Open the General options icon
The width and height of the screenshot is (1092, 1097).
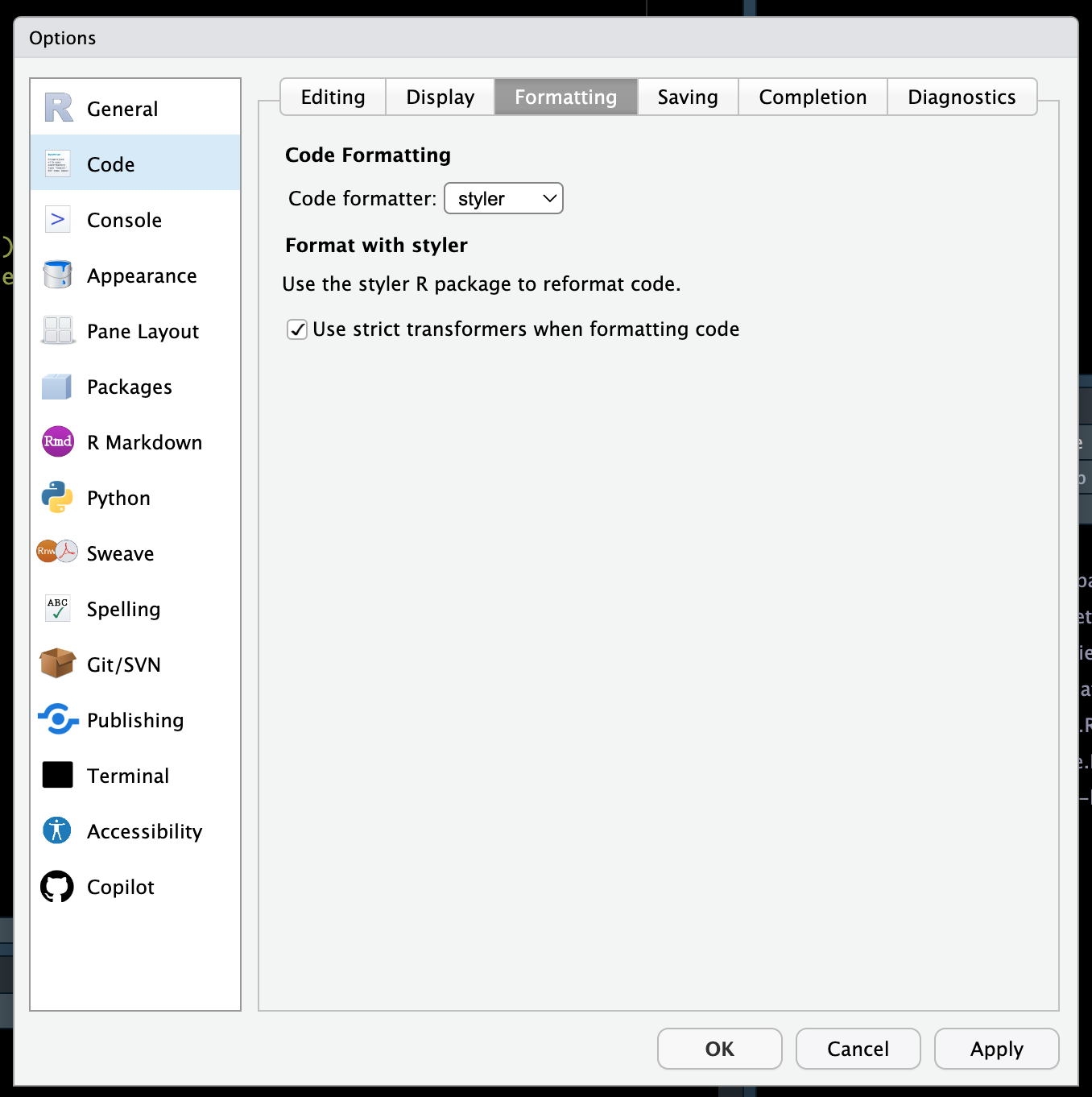coord(58,108)
